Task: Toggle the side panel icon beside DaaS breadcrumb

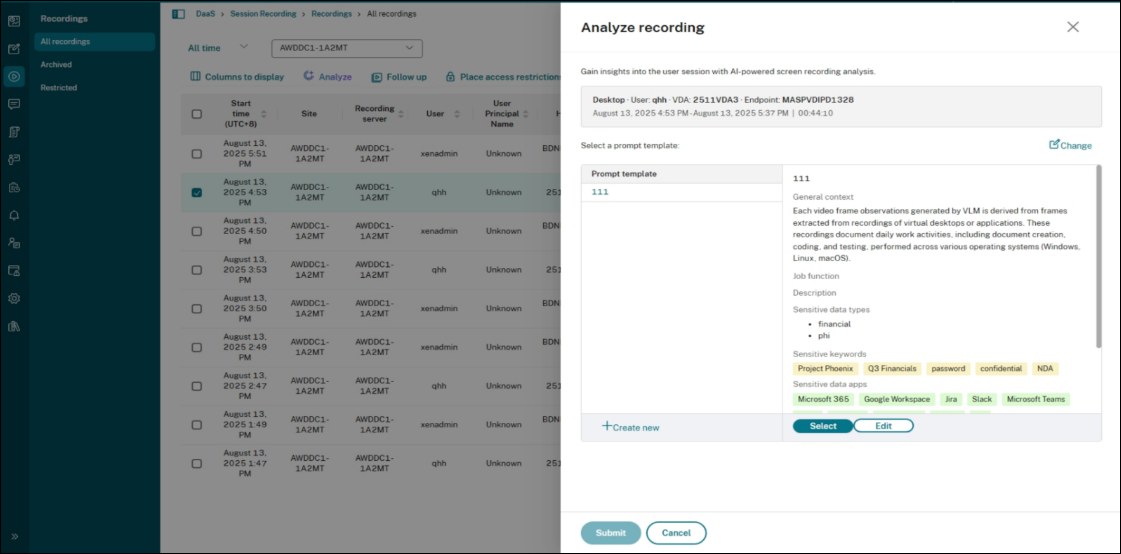Action: point(178,14)
